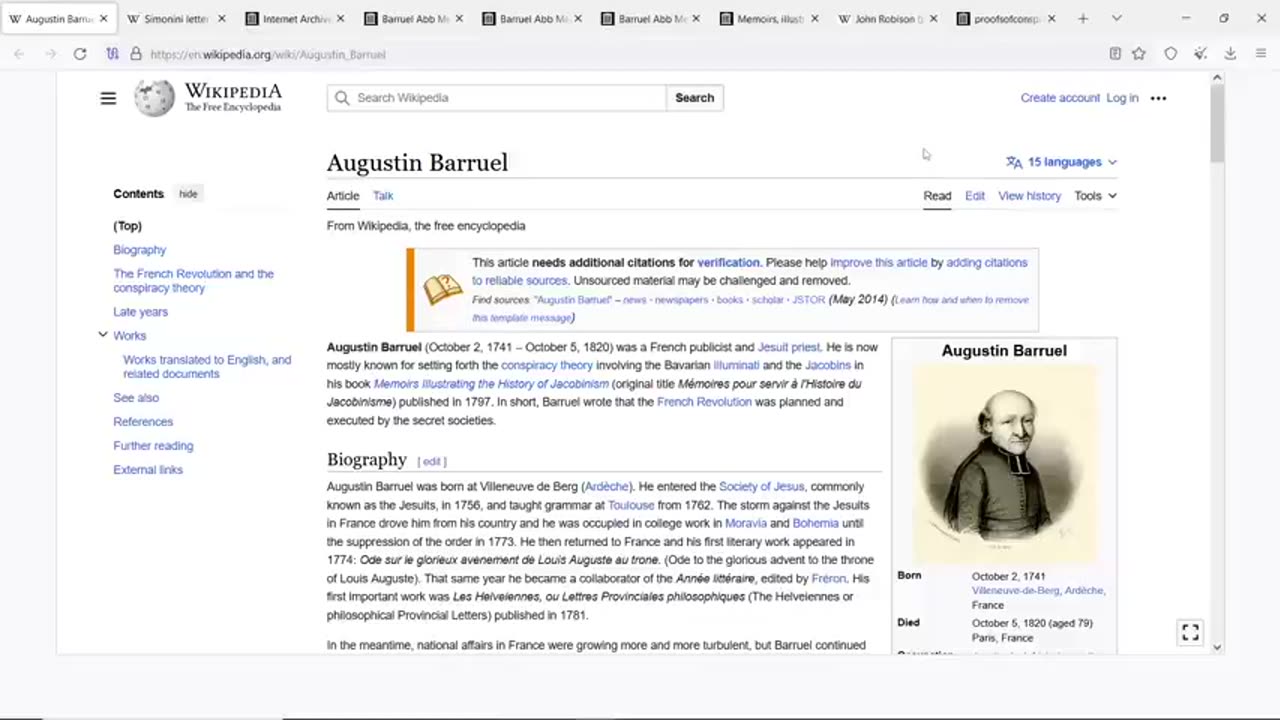Select the Article tab
Screen dimensions: 1280x720
(x=343, y=196)
